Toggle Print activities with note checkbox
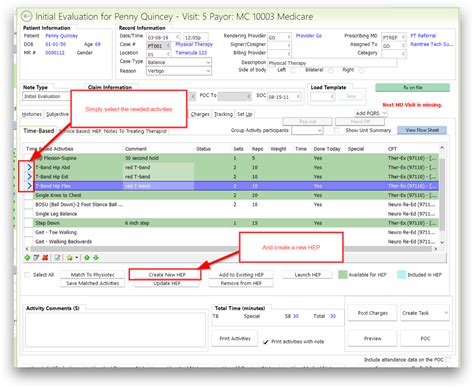Image resolution: width=474 pixels, height=388 pixels. coord(266,342)
